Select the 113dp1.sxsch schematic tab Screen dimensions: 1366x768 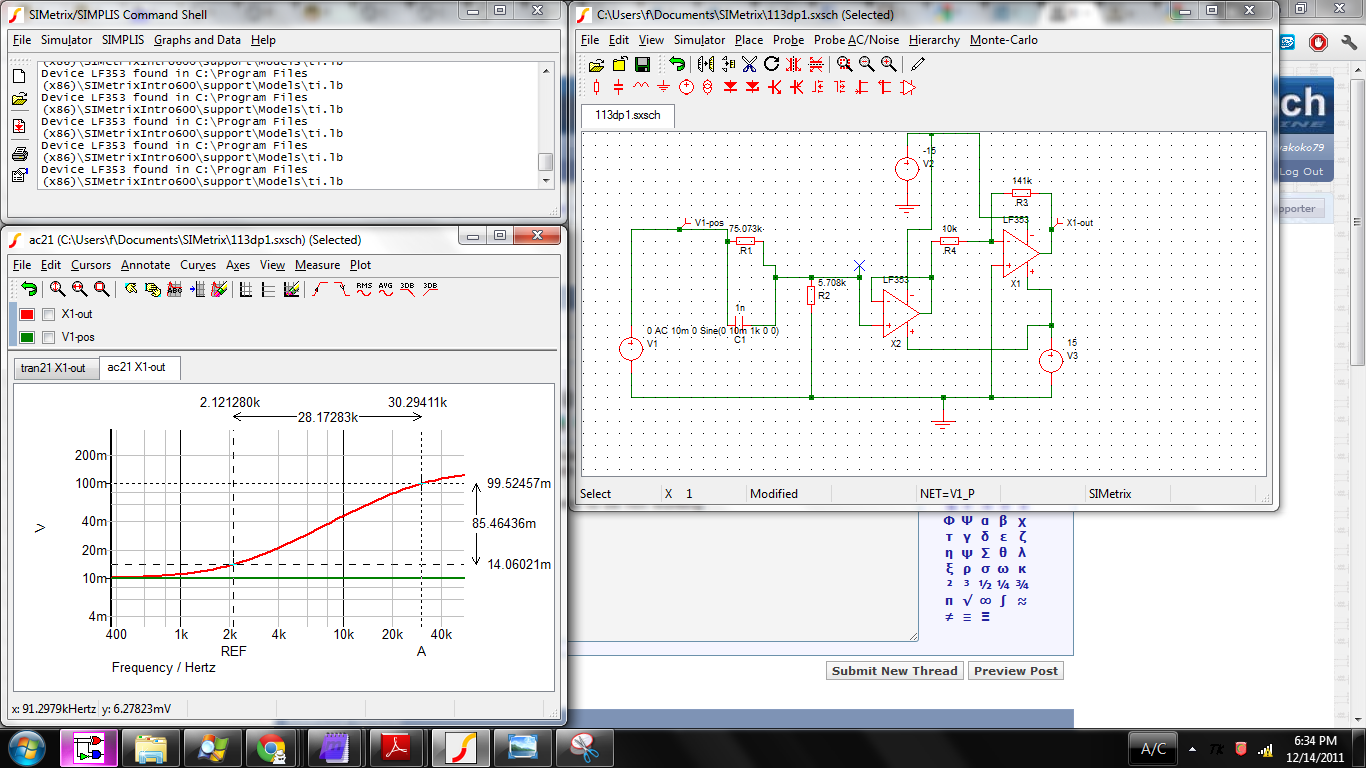pos(628,115)
